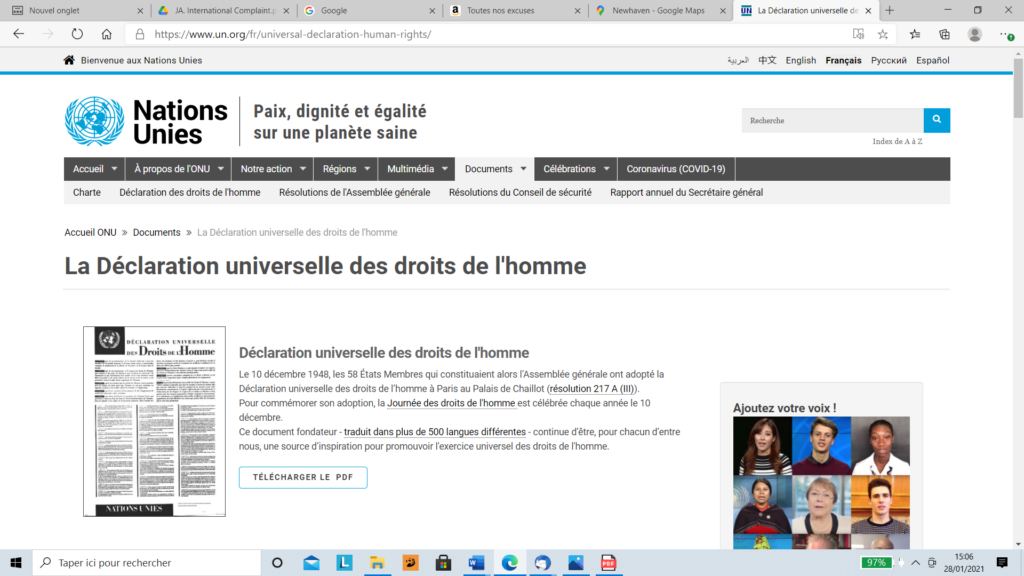Expand Notre action dropdown arrow

[x=302, y=168]
